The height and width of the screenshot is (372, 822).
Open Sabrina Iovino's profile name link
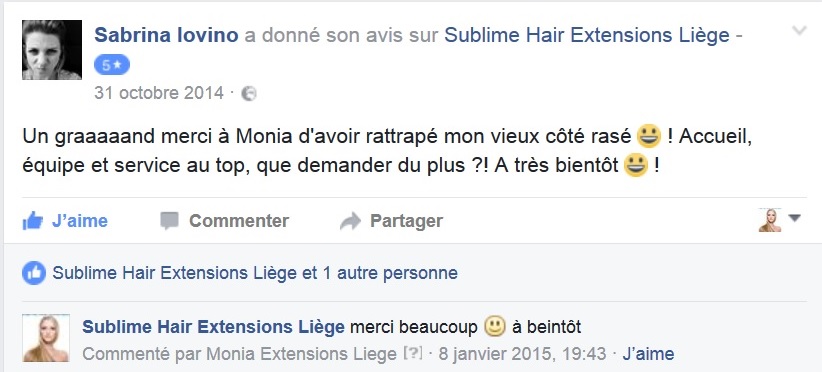tap(166, 36)
